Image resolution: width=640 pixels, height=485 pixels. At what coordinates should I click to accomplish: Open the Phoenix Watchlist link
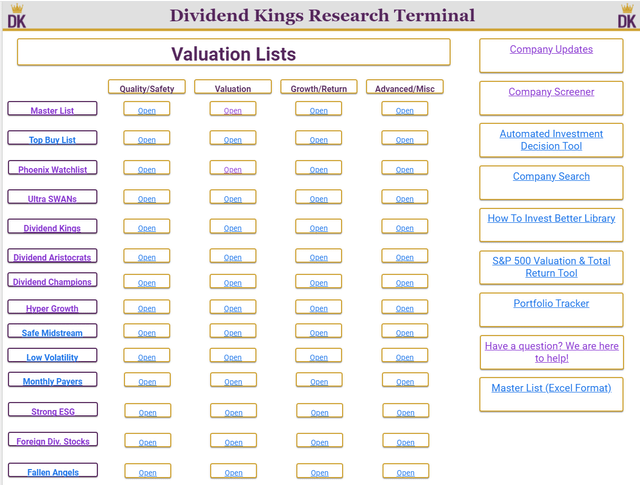[x=52, y=168]
